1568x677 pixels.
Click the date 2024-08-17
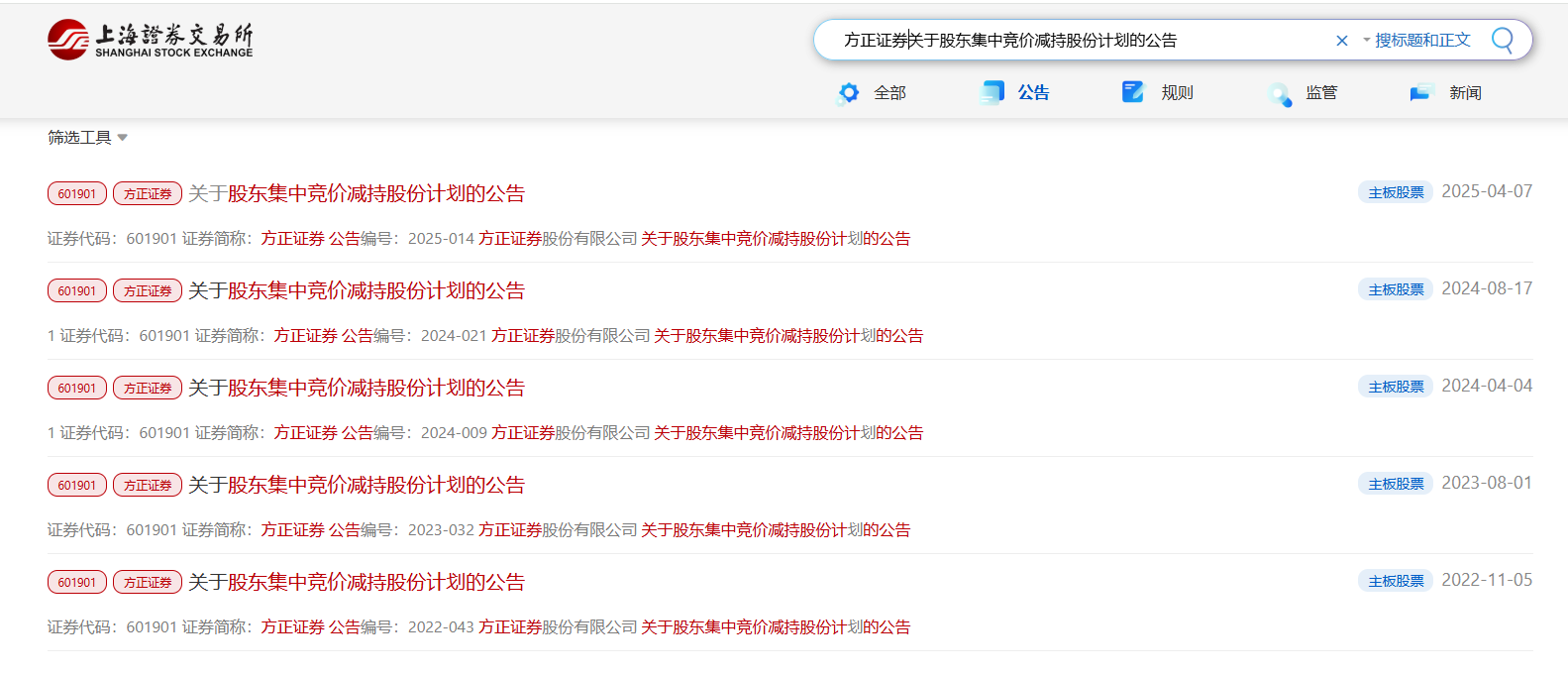coord(1487,288)
